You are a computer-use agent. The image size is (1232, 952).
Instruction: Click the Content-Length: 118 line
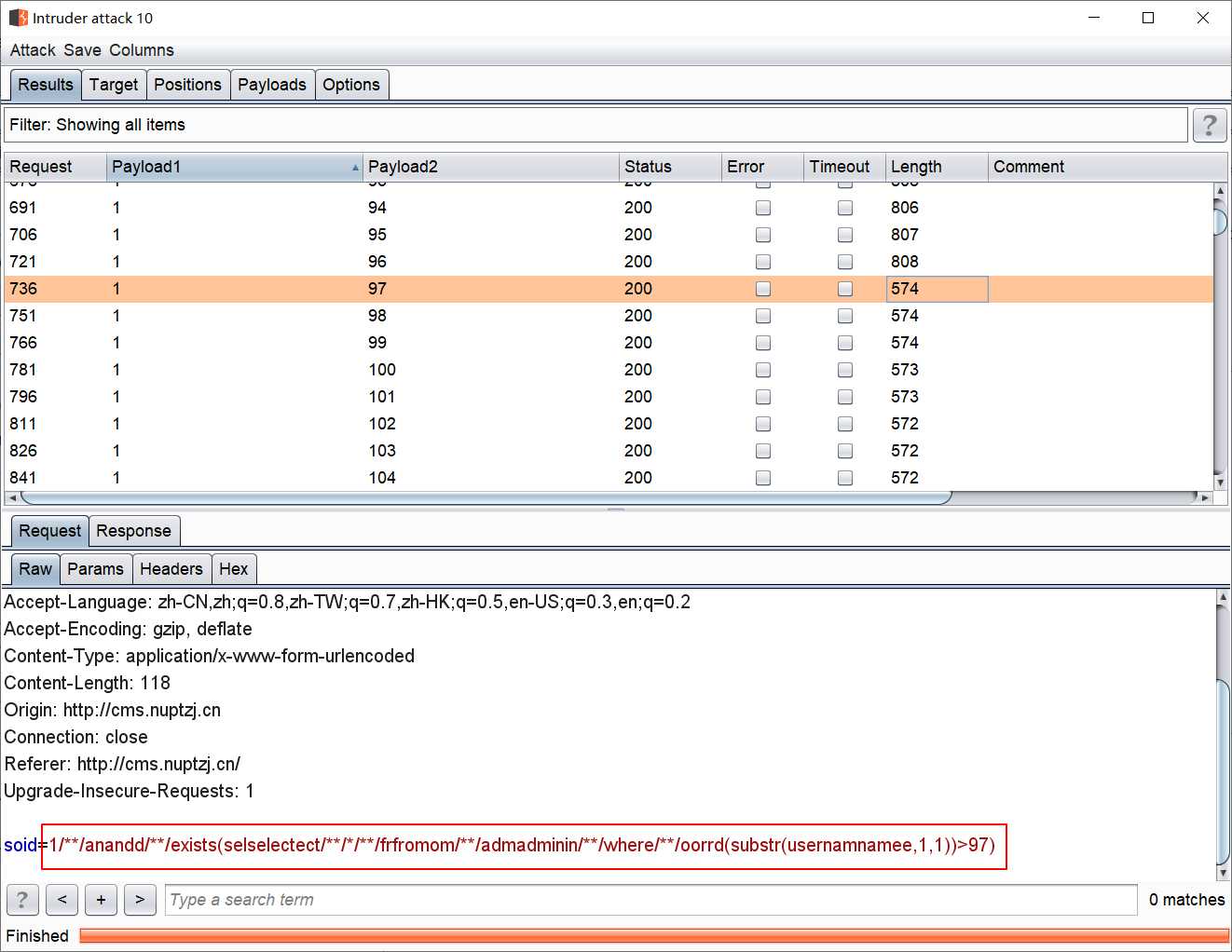[88, 683]
